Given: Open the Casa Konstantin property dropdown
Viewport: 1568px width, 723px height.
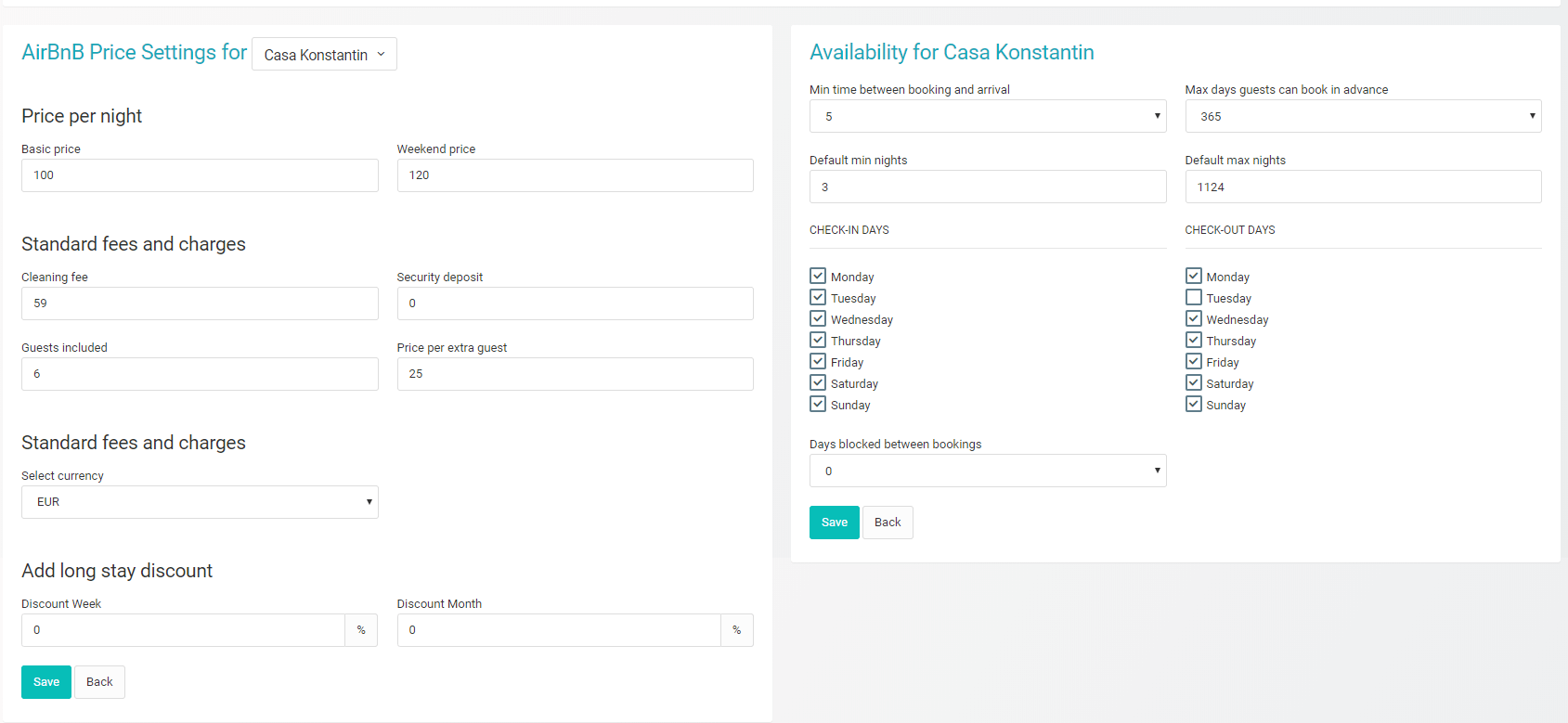Looking at the screenshot, I should (x=324, y=55).
